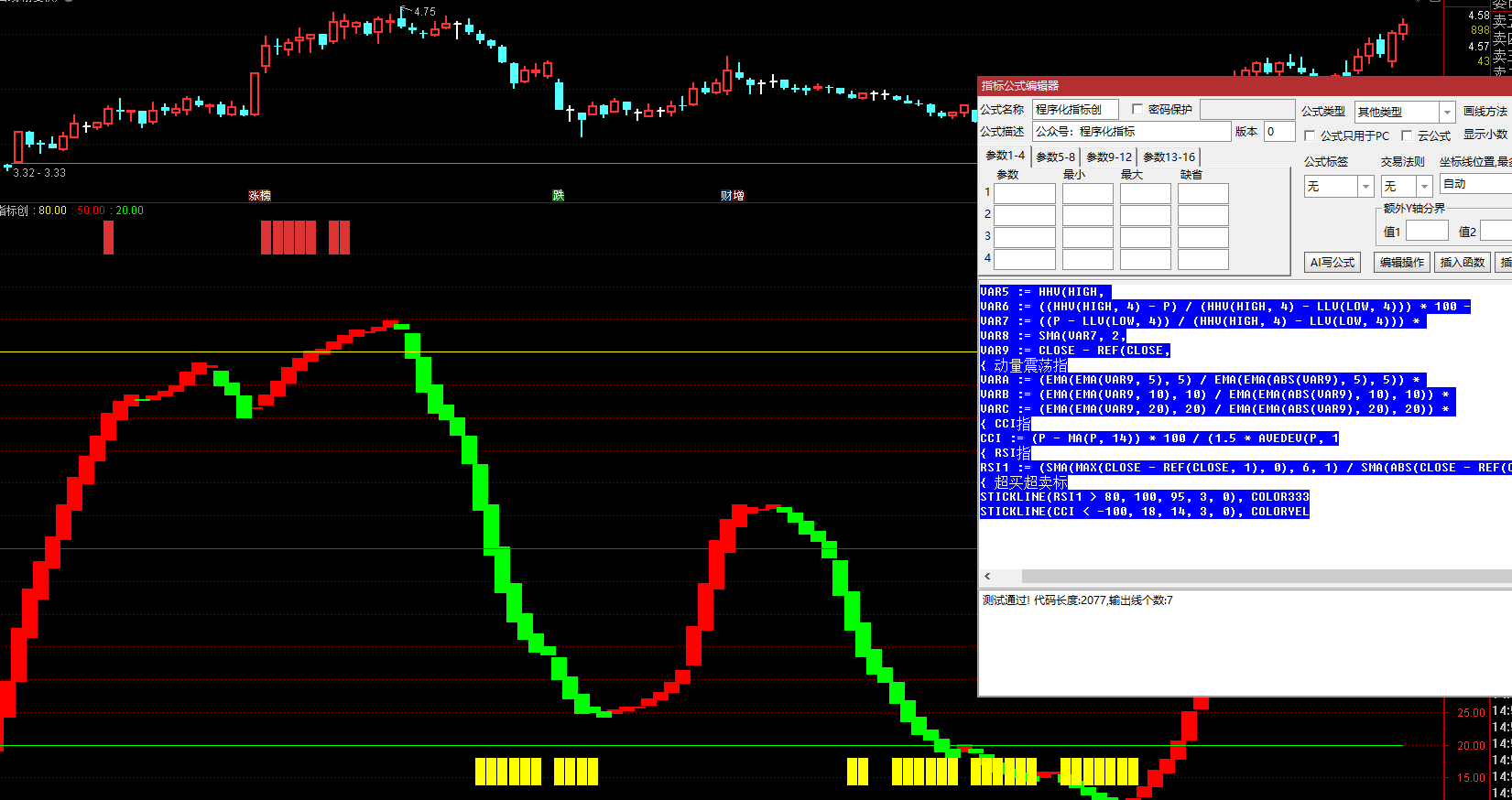
Task: Click the AI写公式 button
Action: [1332, 263]
